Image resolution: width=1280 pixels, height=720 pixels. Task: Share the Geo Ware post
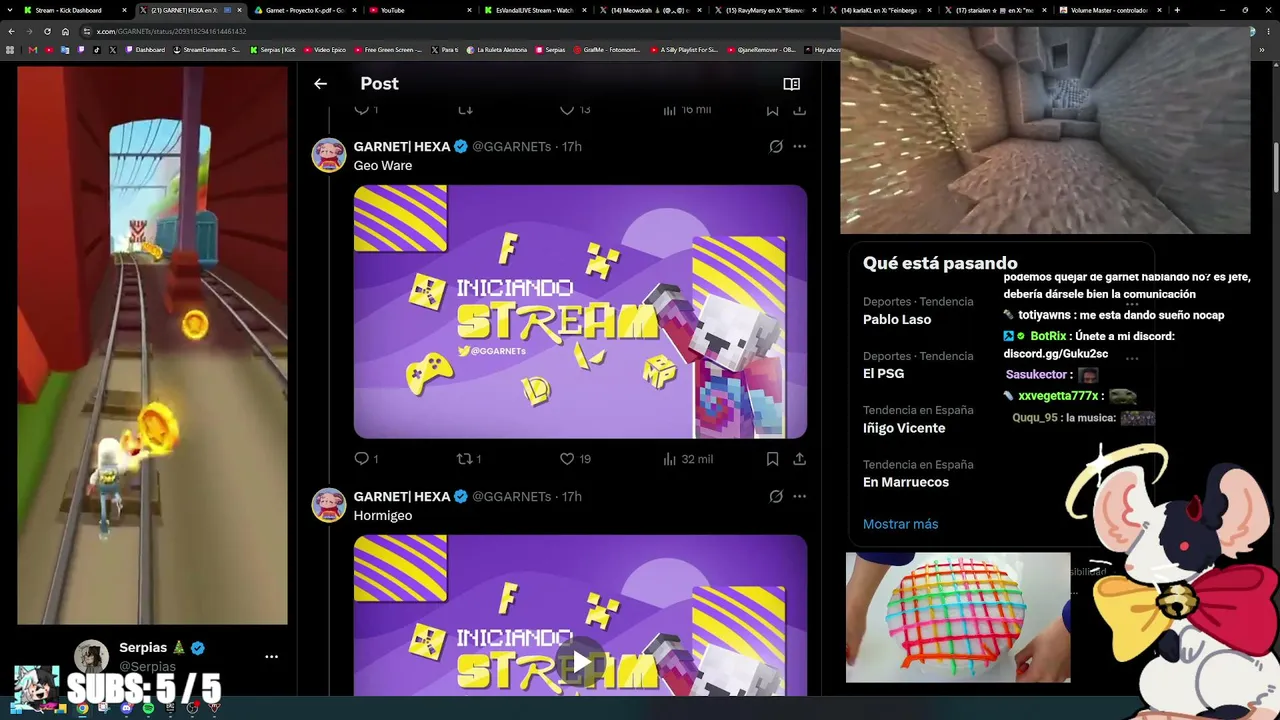(799, 459)
